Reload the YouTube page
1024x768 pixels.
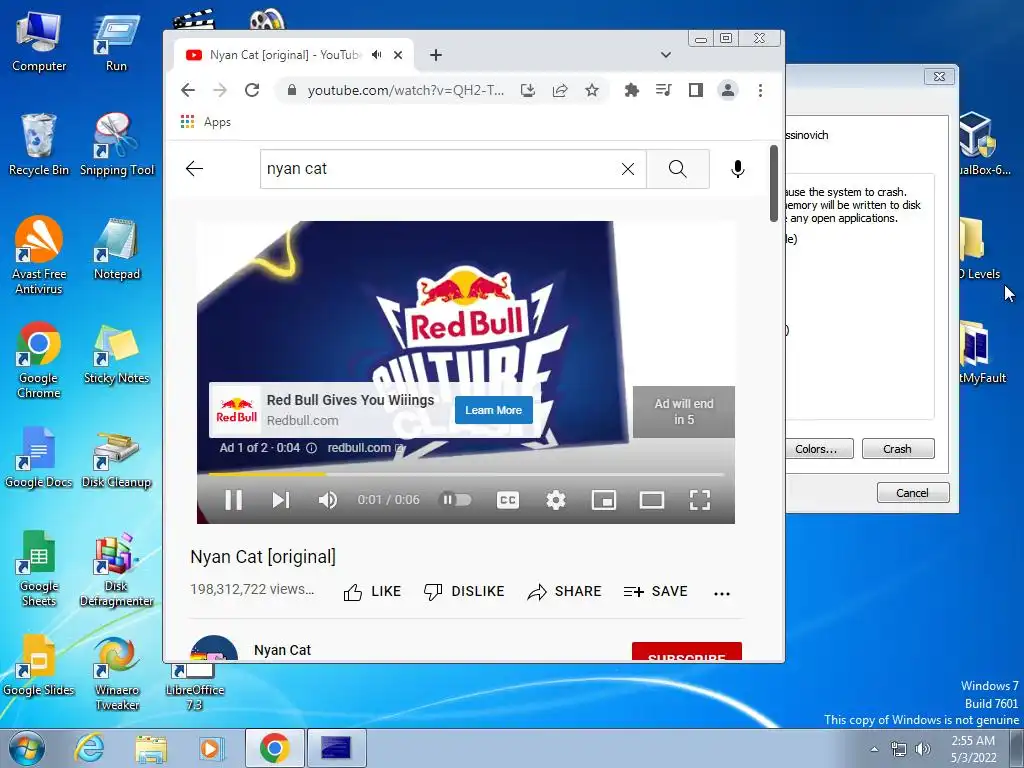pyautogui.click(x=252, y=90)
